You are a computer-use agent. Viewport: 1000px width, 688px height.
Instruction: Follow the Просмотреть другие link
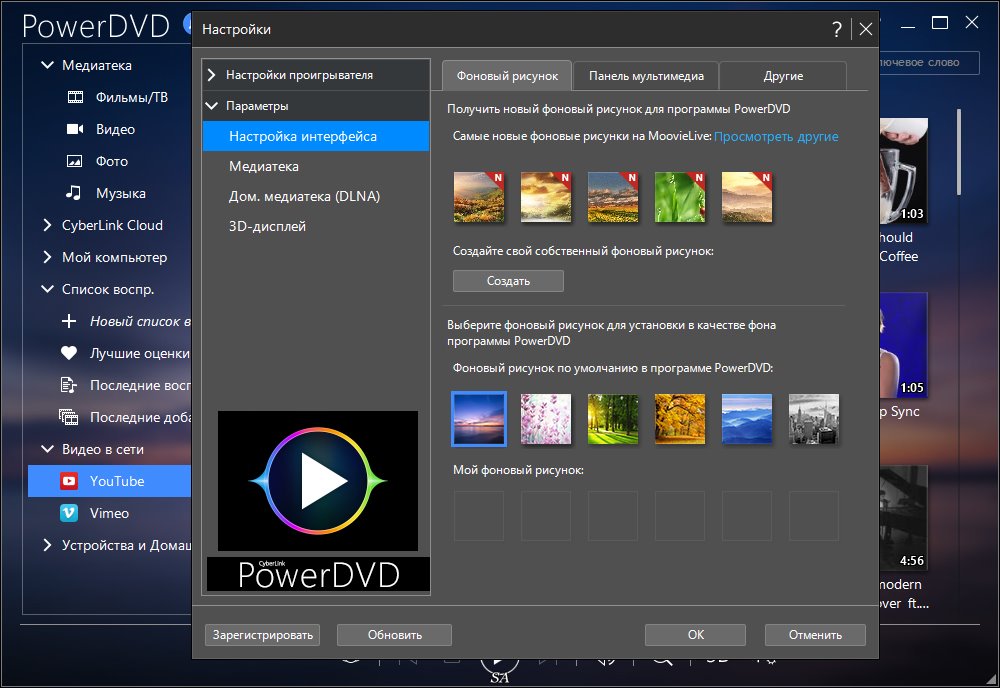click(x=776, y=136)
